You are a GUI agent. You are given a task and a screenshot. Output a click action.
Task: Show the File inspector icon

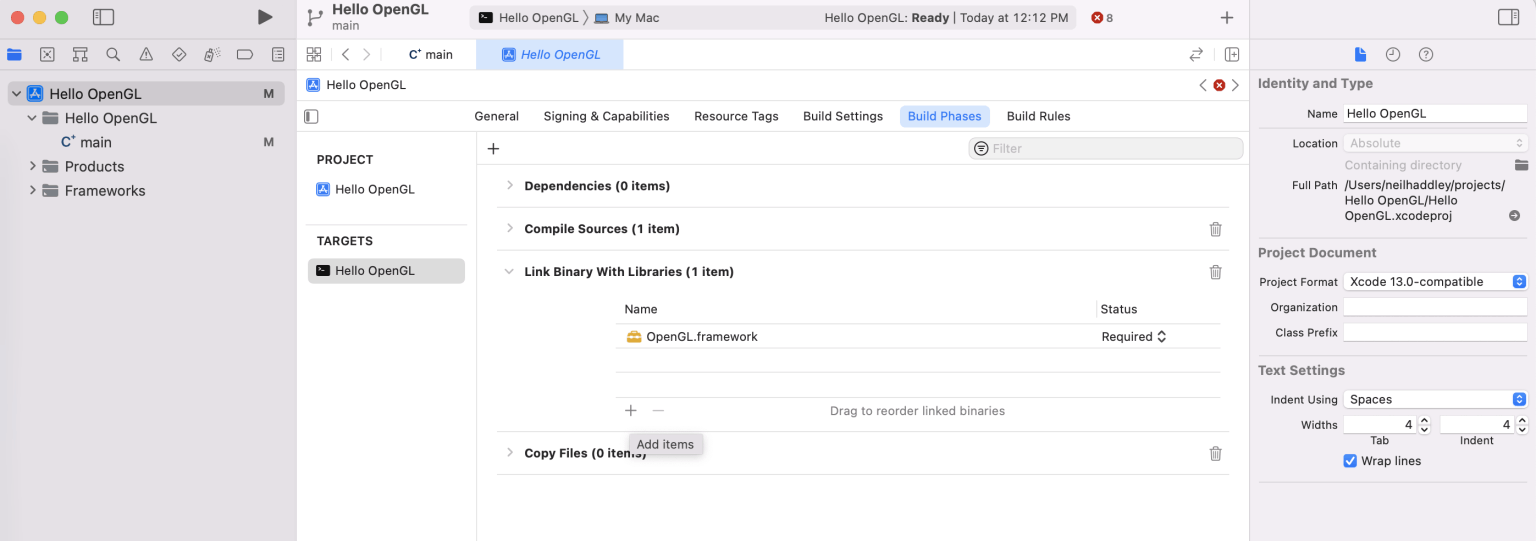1360,54
